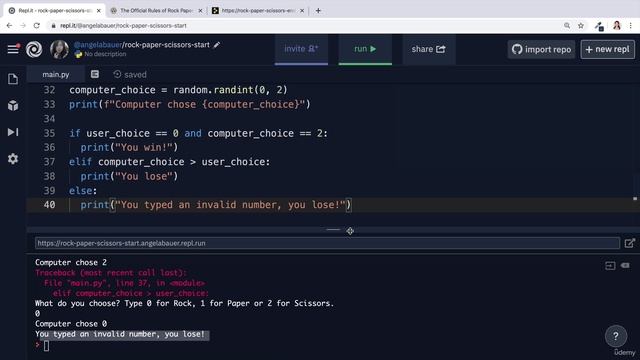Click import repo button
This screenshot has height=360, width=640.
[x=541, y=49]
